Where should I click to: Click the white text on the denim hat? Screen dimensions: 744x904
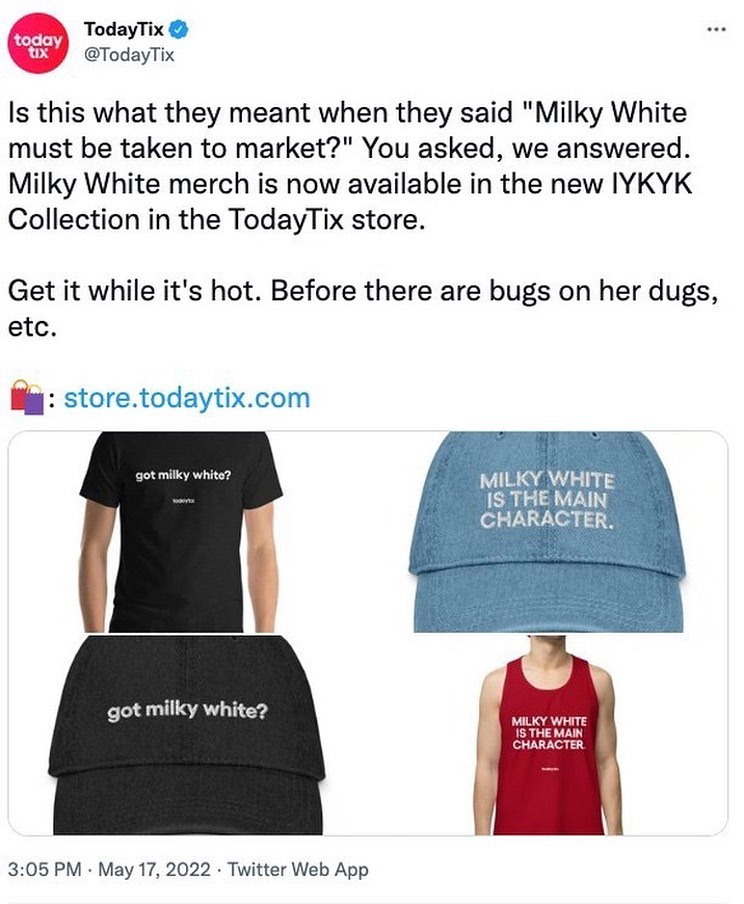click(547, 500)
